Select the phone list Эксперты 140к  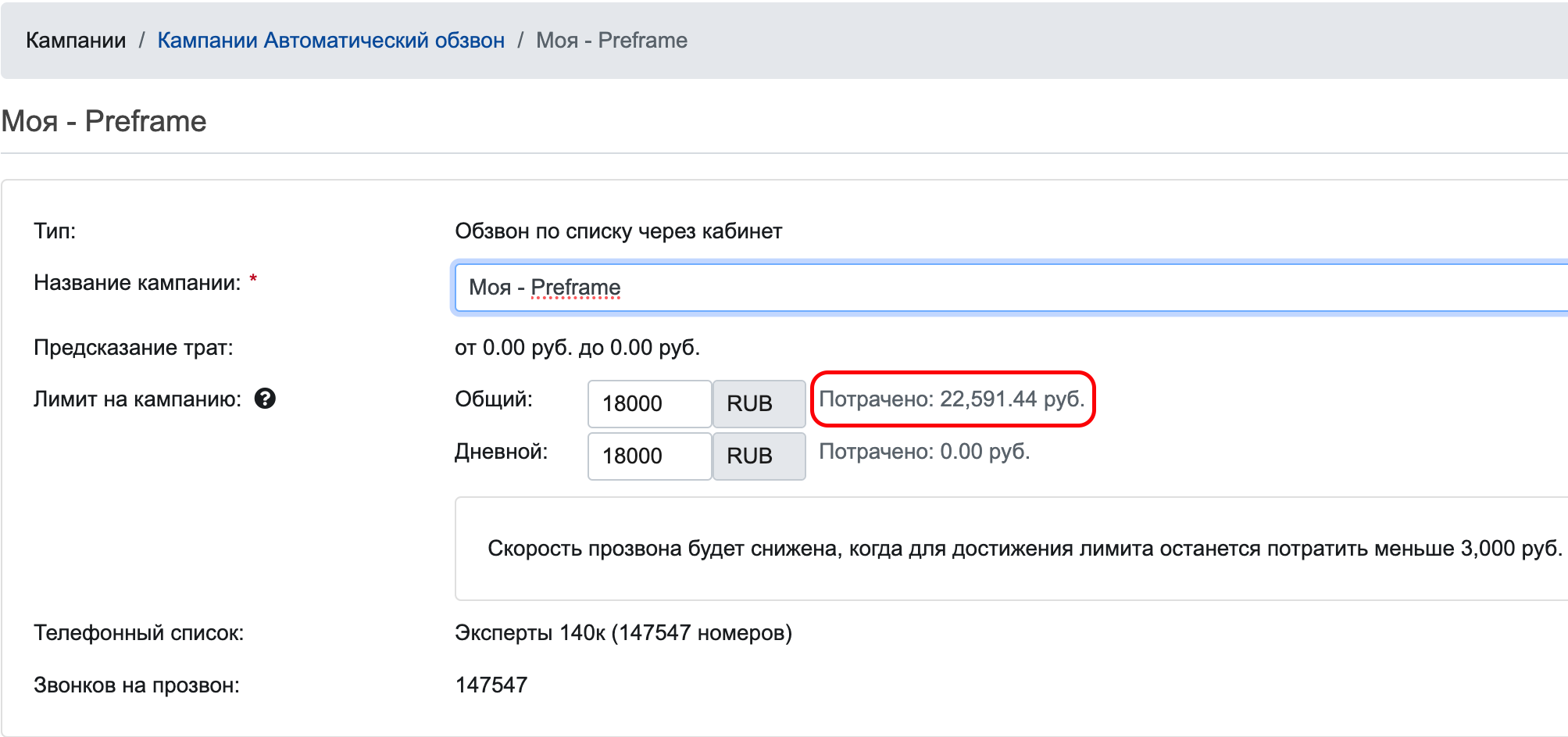(624, 633)
